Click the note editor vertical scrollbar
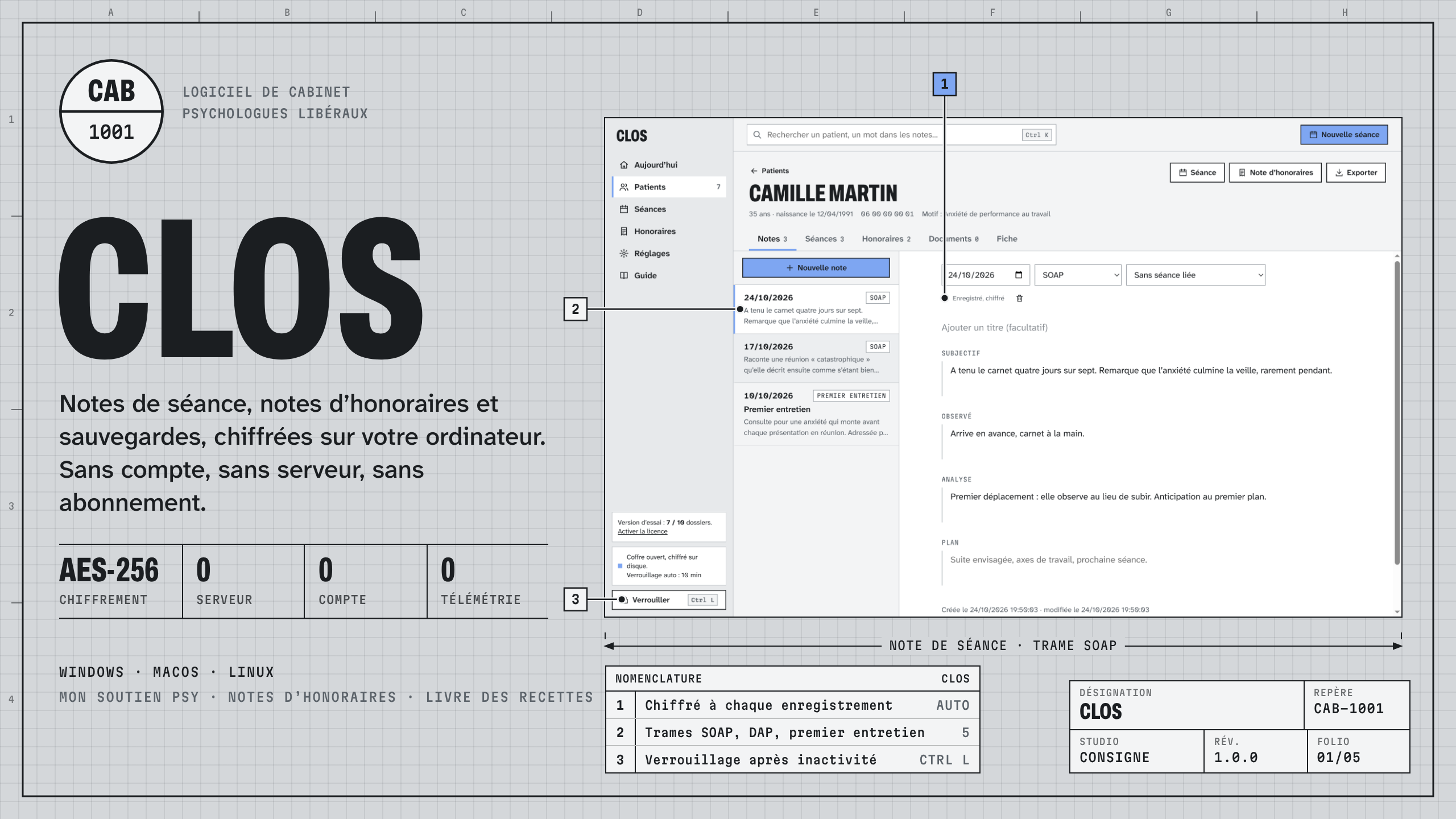 pos(1397,412)
